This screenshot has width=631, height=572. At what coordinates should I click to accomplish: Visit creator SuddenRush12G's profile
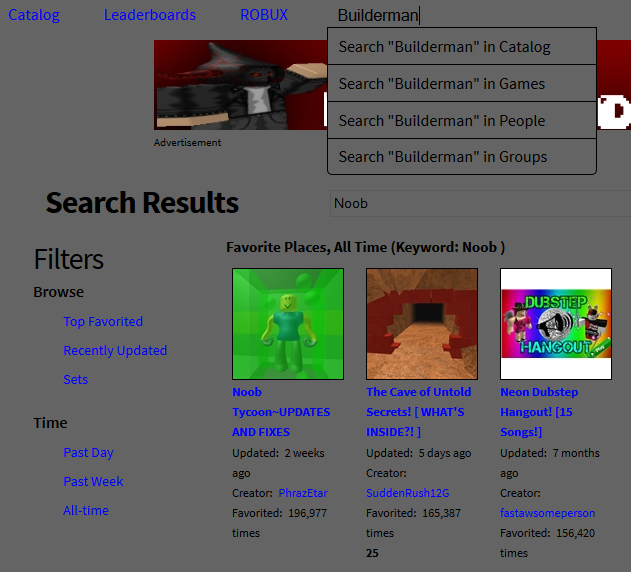coord(408,493)
